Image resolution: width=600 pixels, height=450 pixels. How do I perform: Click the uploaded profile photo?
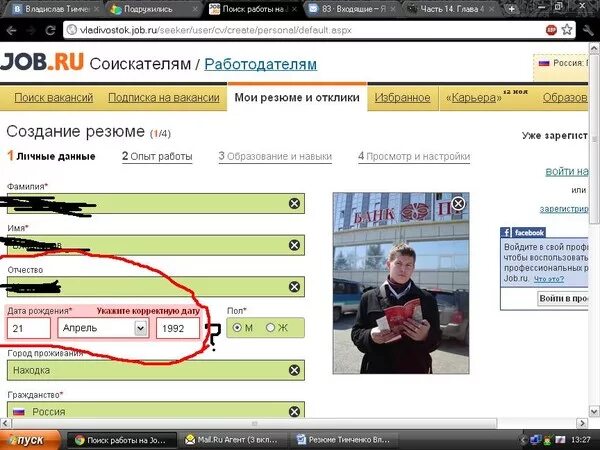point(401,283)
